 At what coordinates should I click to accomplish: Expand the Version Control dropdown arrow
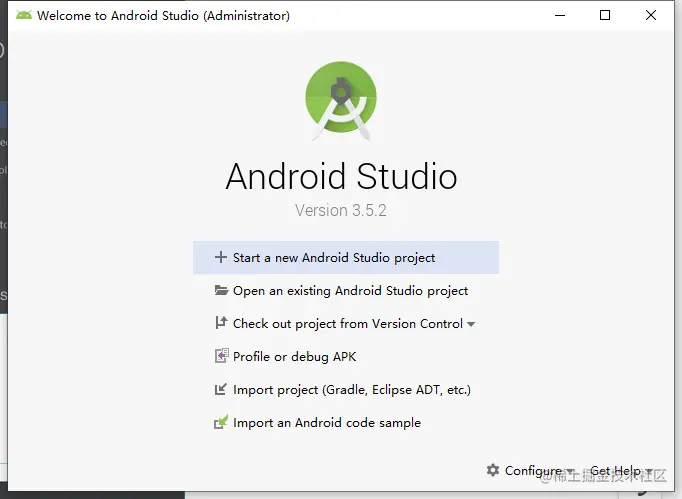471,324
